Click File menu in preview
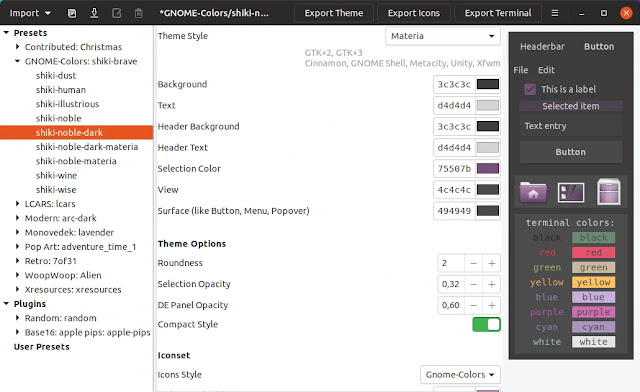The width and height of the screenshot is (640, 392). point(521,70)
